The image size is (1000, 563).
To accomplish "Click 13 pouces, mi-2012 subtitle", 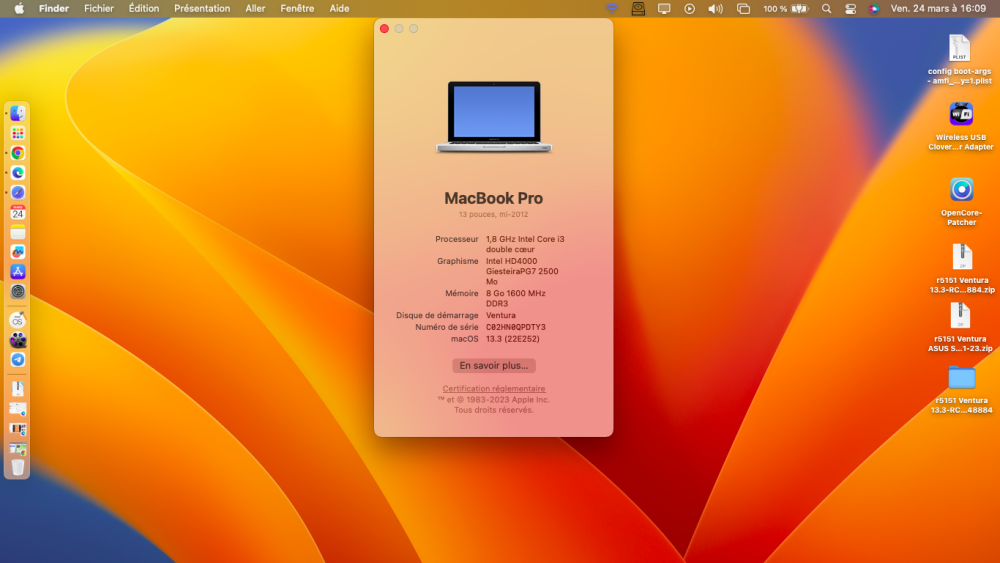I will (x=494, y=214).
